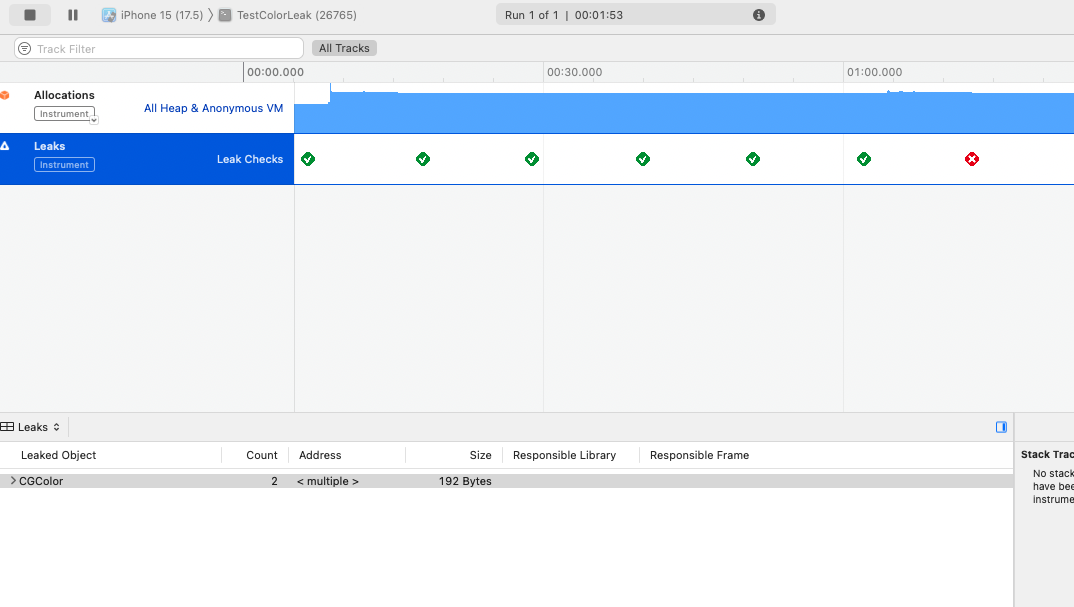Pause the current trace run
Image resolution: width=1074 pixels, height=607 pixels.
tap(73, 15)
